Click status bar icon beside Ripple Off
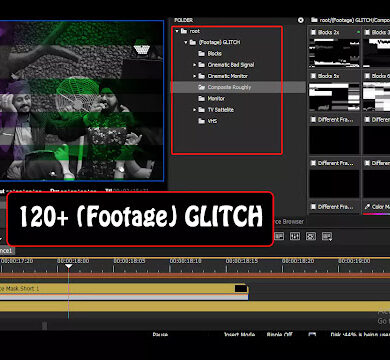390x360 pixels. [x=312, y=334]
